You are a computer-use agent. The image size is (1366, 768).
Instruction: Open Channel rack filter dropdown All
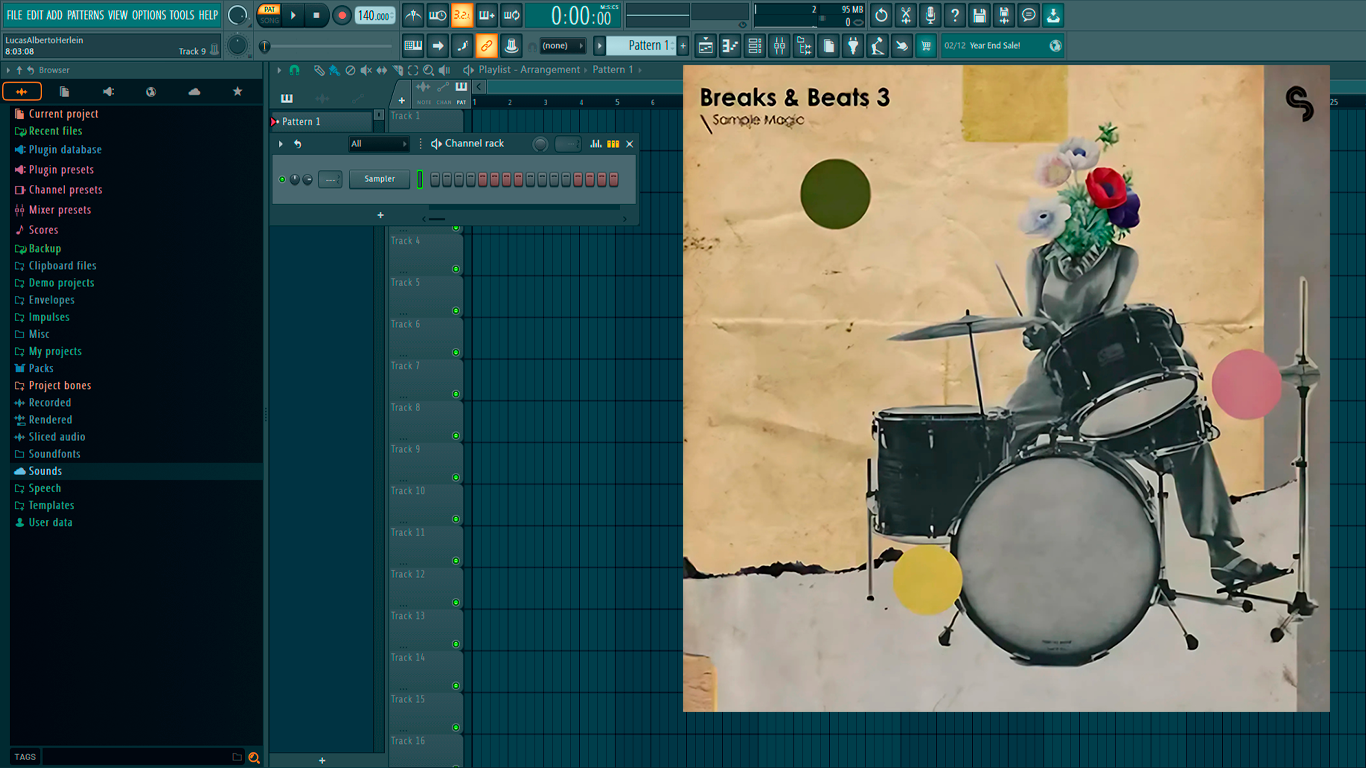click(x=379, y=144)
